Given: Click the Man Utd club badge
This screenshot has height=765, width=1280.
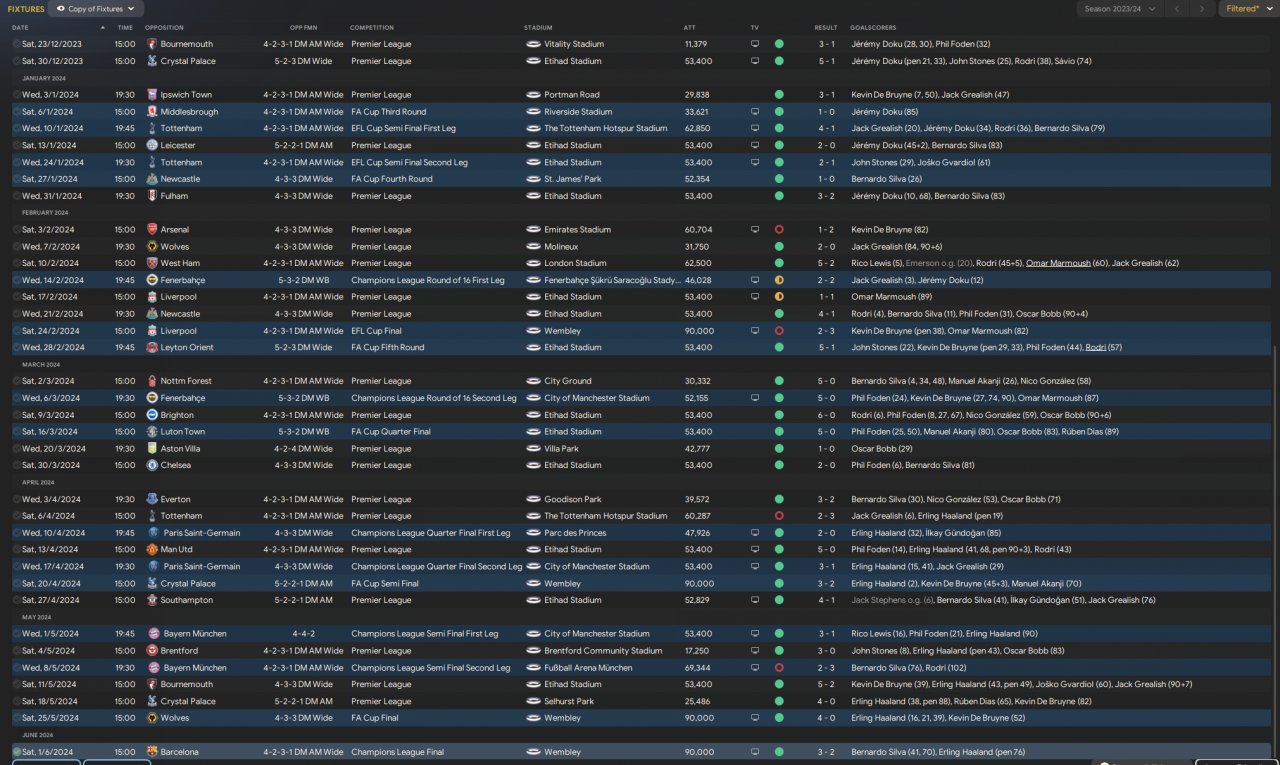Looking at the screenshot, I should tap(152, 550).
